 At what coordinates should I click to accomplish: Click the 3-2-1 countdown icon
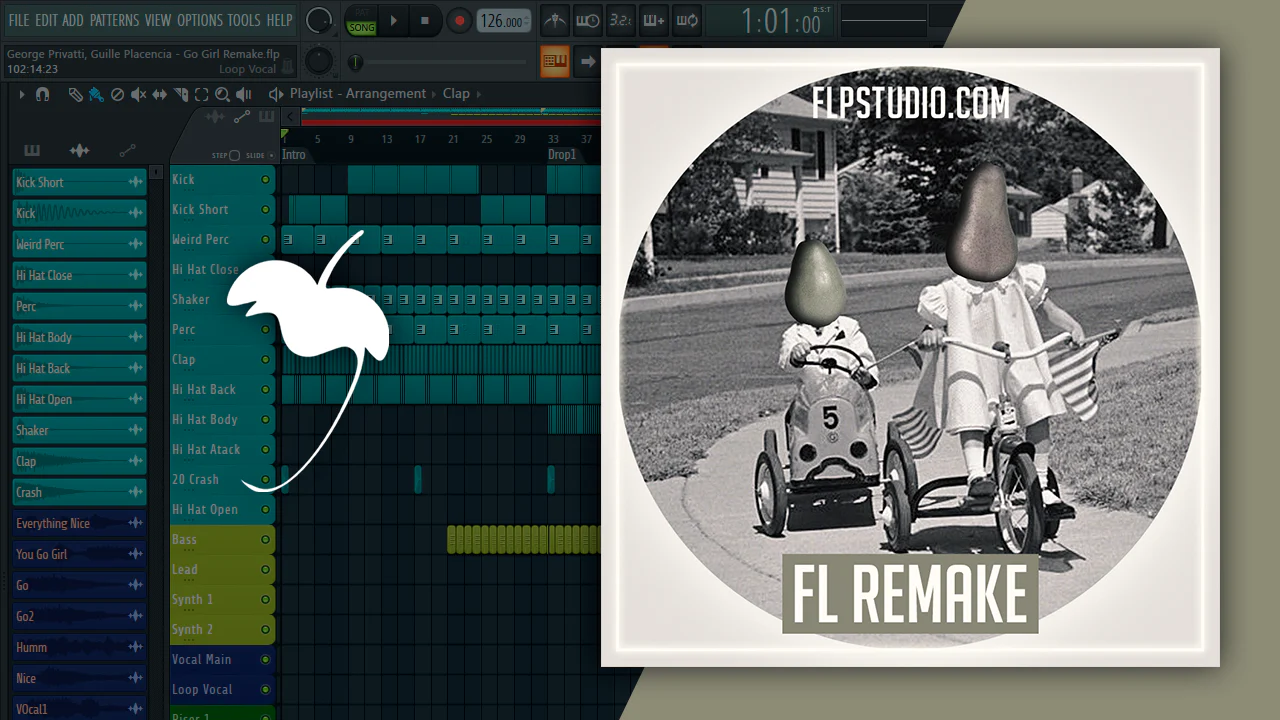(x=620, y=20)
